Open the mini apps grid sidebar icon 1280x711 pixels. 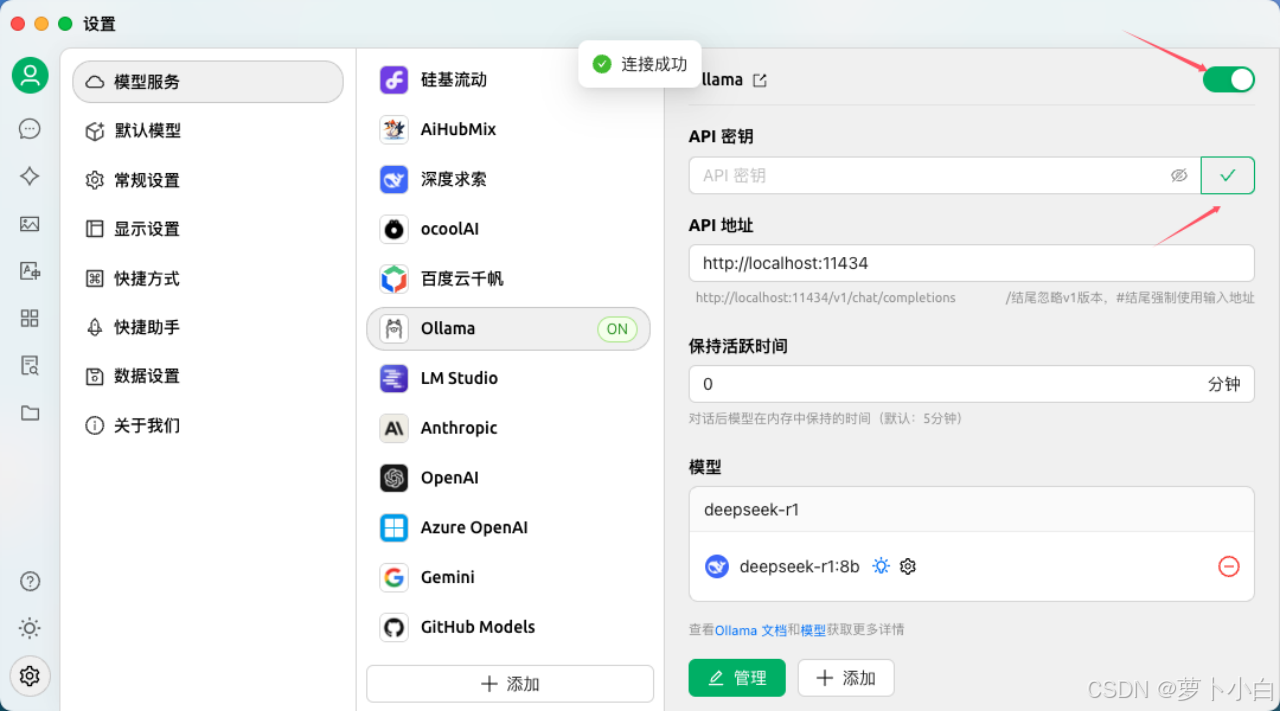pos(30,318)
